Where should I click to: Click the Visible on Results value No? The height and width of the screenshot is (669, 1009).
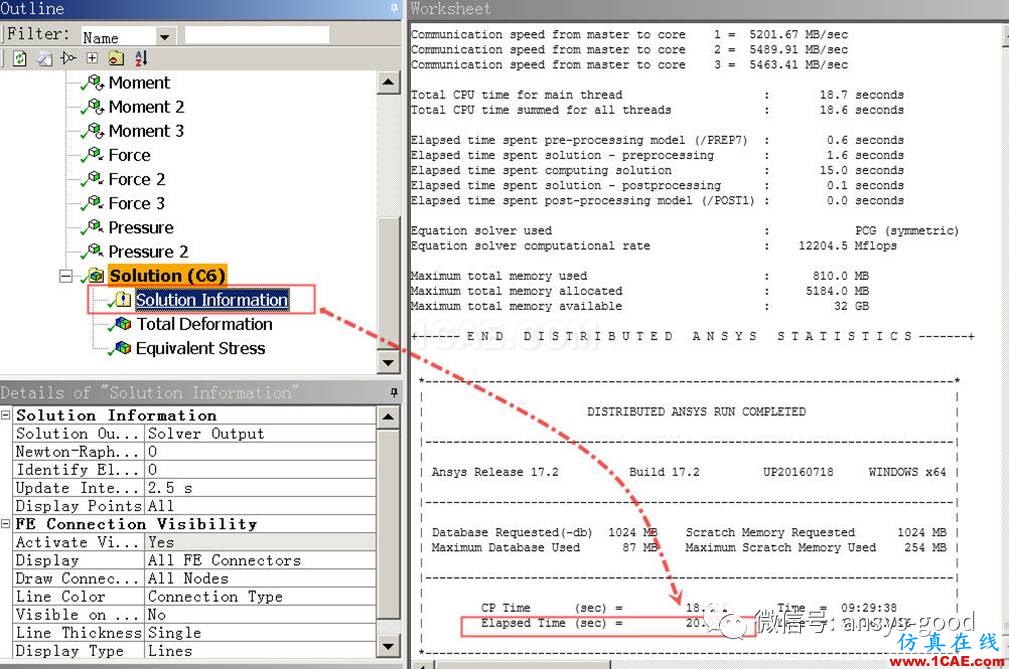click(260, 614)
